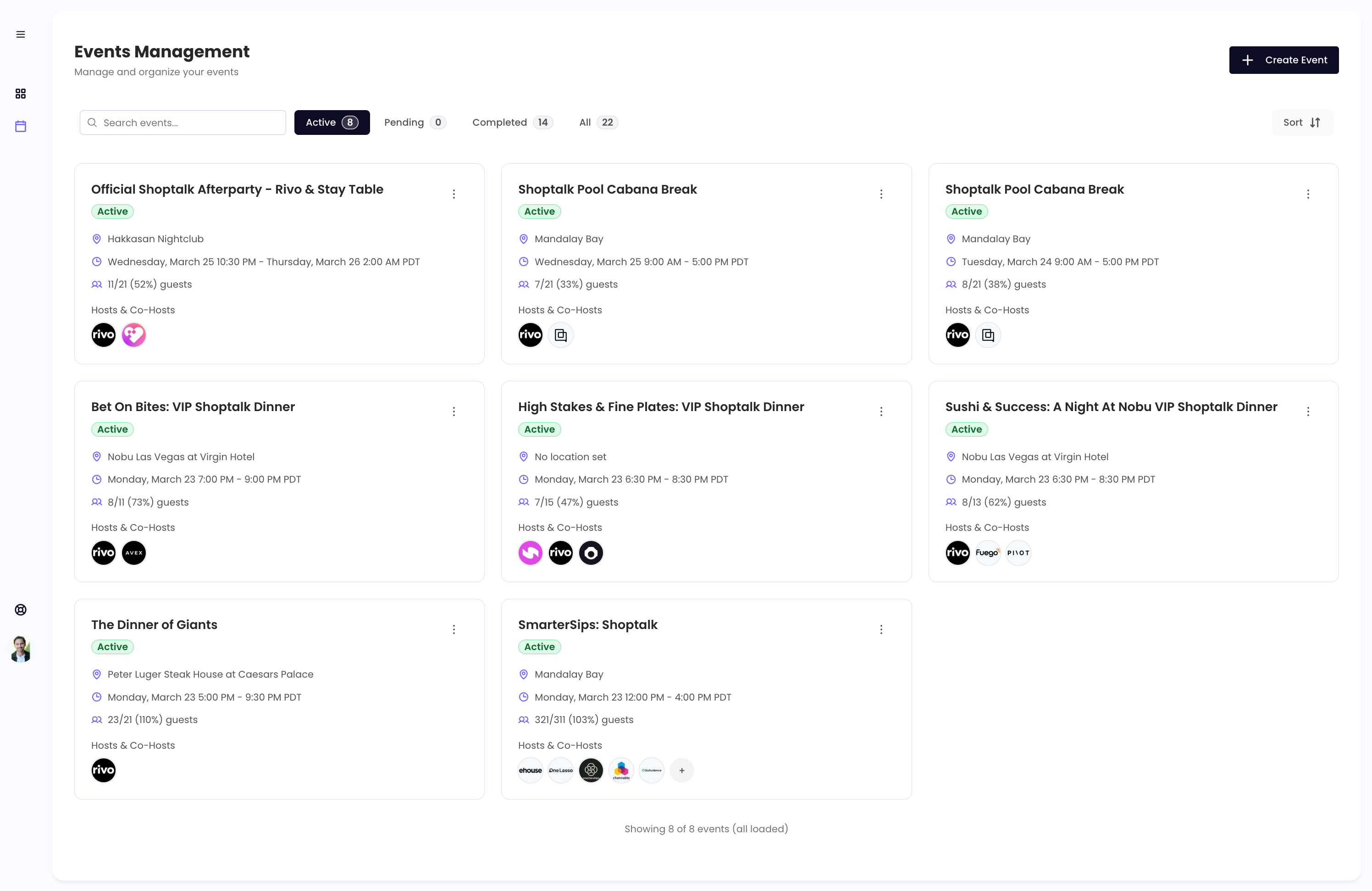The width and height of the screenshot is (1372, 891).
Task: Open options for The Dinner of Giants
Action: click(454, 629)
